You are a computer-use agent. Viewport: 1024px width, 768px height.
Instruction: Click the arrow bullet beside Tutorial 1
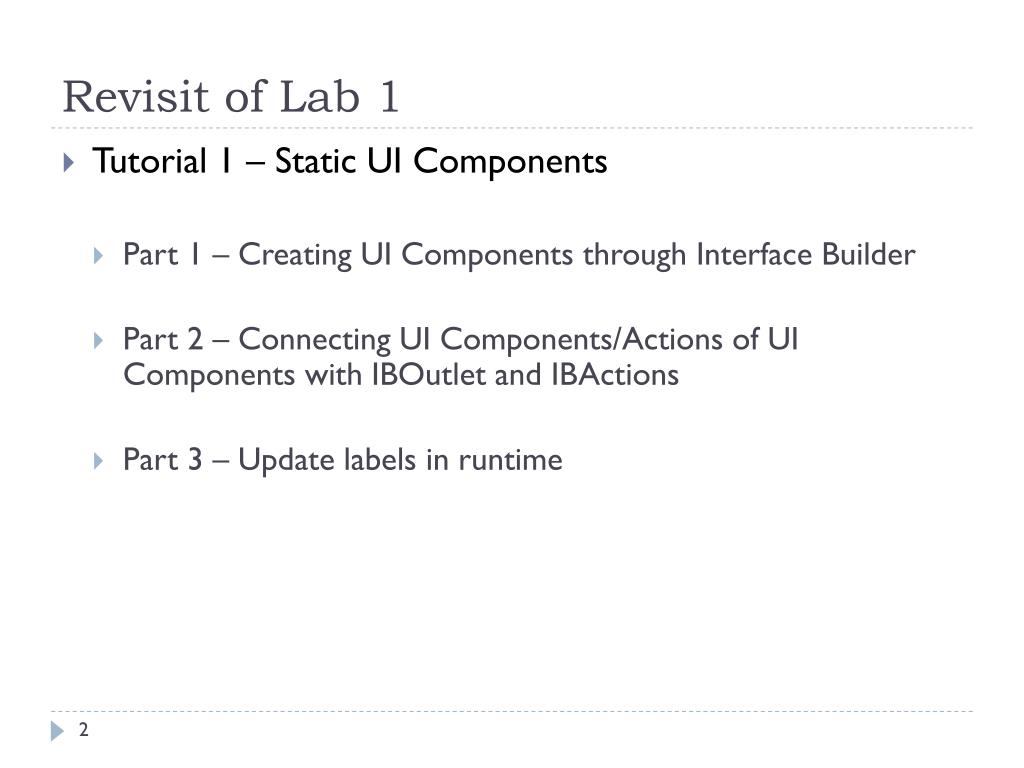[69, 162]
